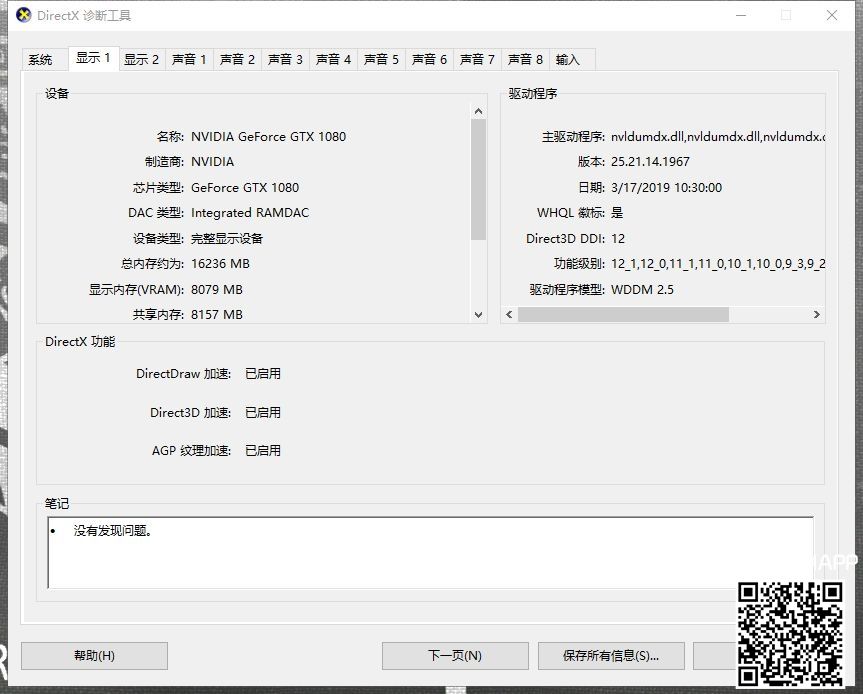The width and height of the screenshot is (863, 694).
Task: Click right arrow of driver horizontal scrollbar
Action: click(817, 314)
